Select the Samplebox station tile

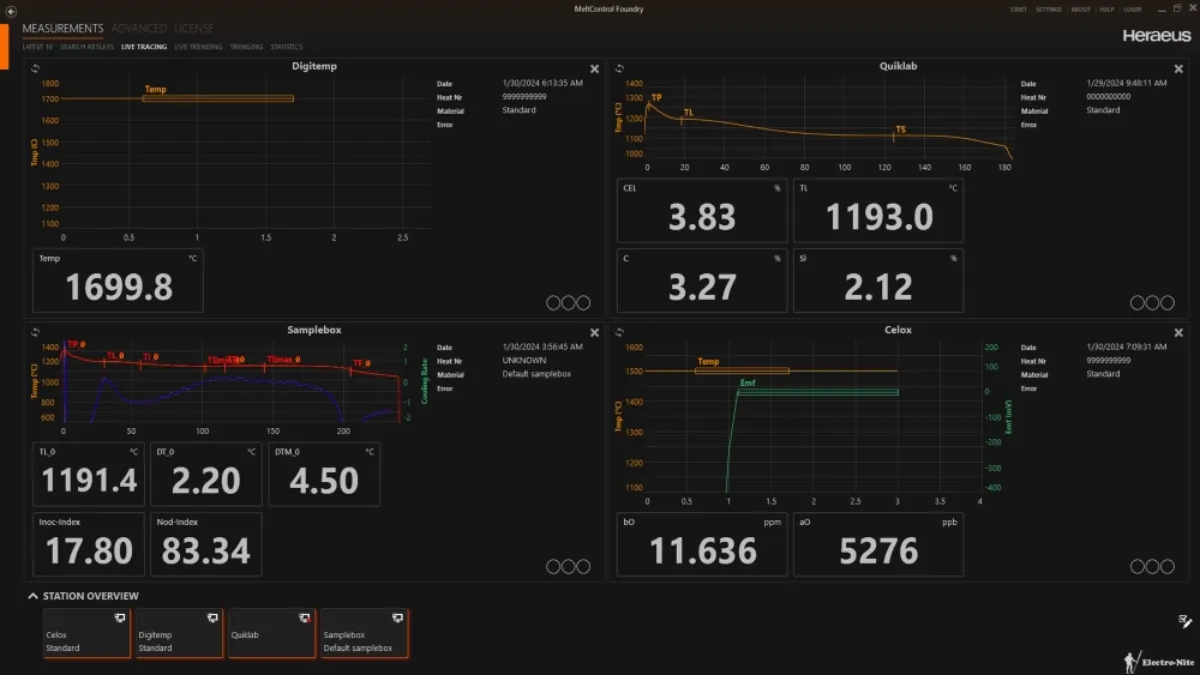tap(364, 634)
